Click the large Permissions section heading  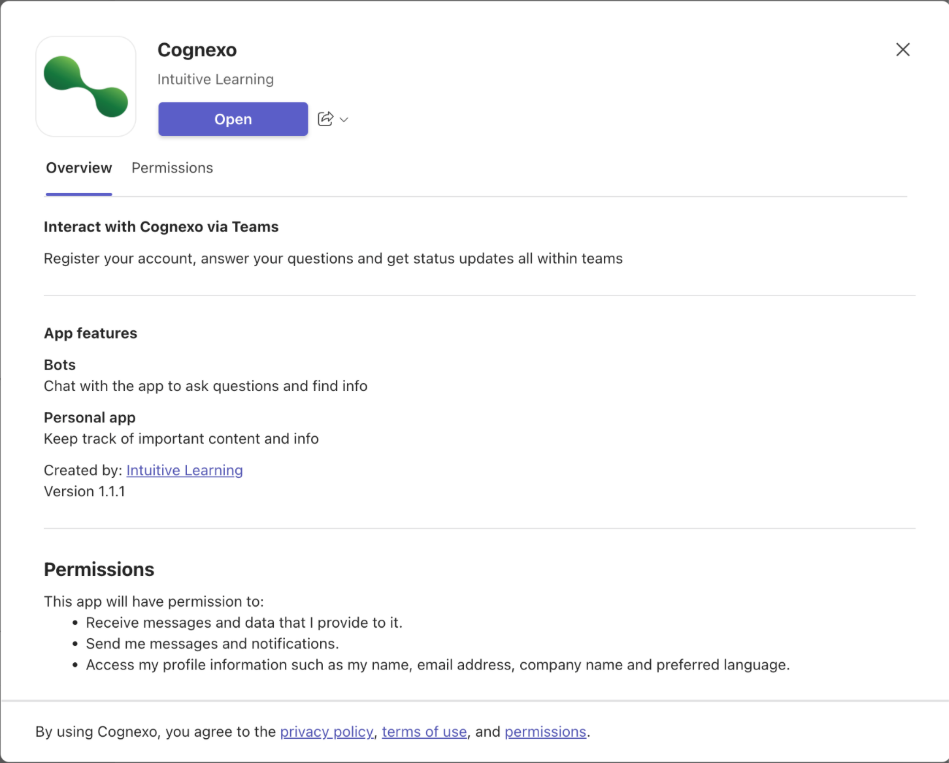pyautogui.click(x=99, y=570)
